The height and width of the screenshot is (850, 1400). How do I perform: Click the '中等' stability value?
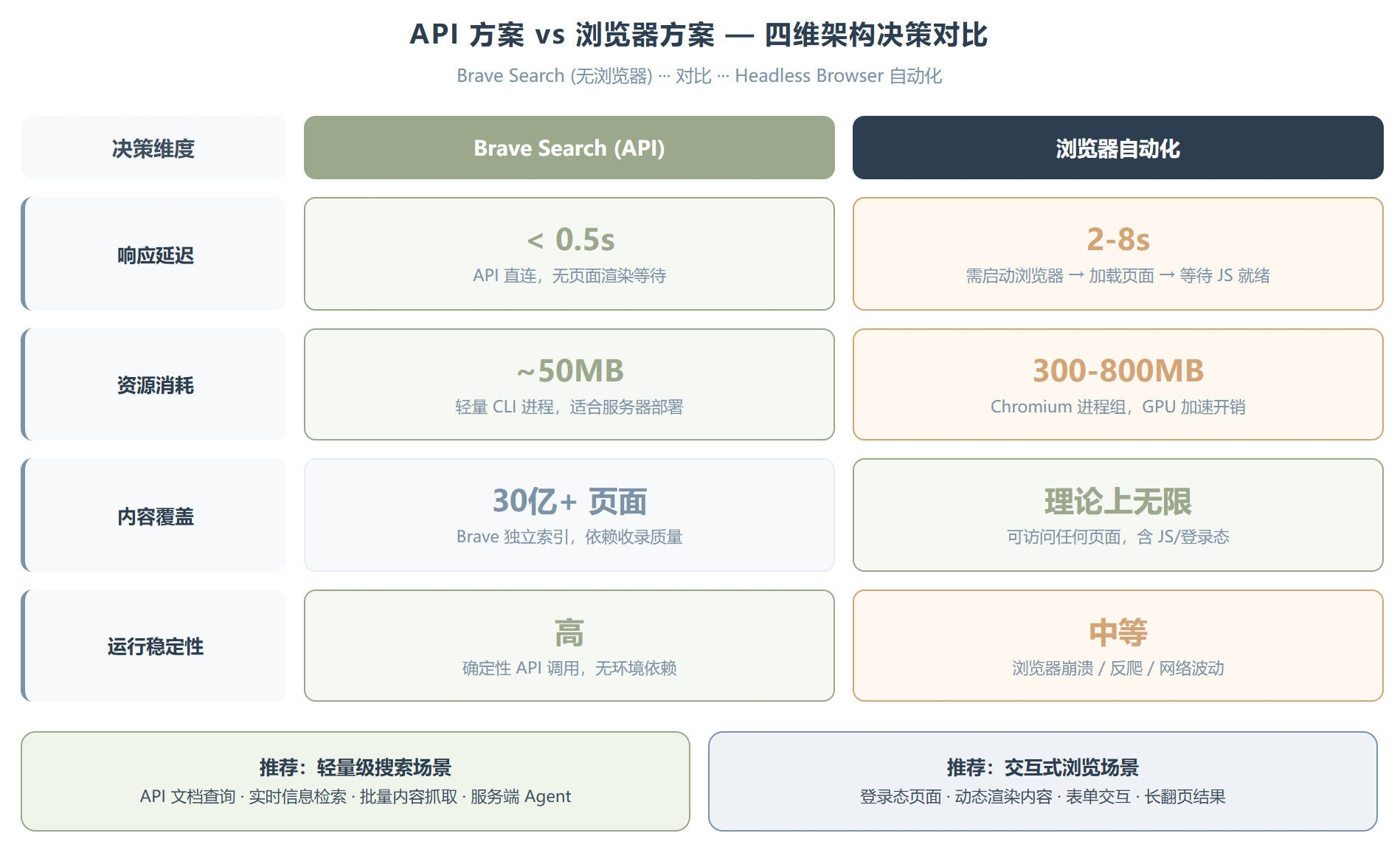coord(1118,633)
